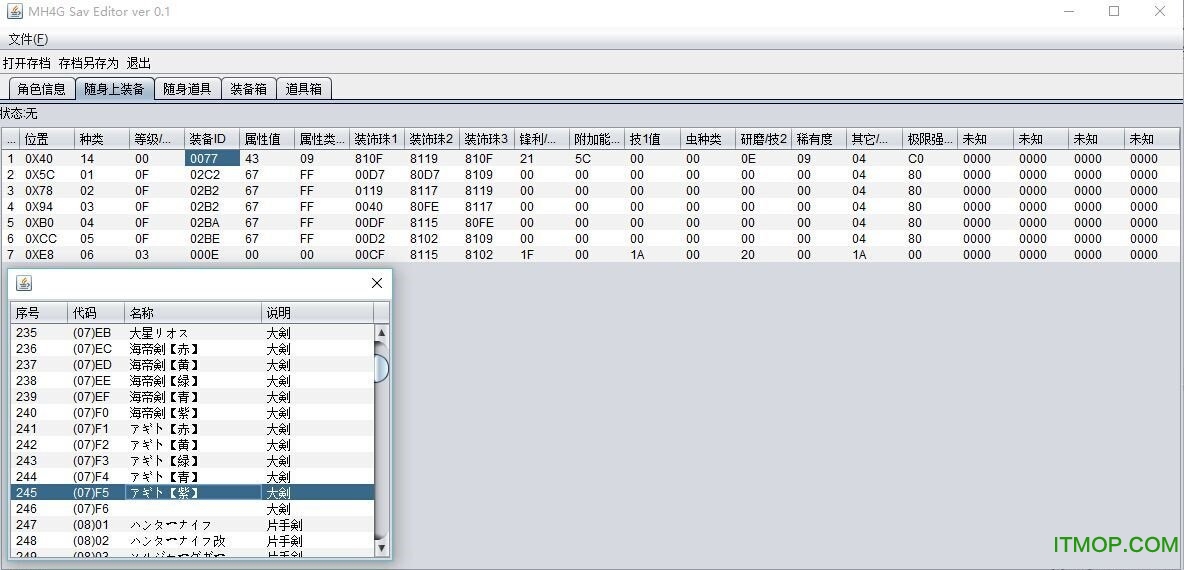Open the 道具箱 tab
The width and height of the screenshot is (1184, 570).
pos(303,89)
